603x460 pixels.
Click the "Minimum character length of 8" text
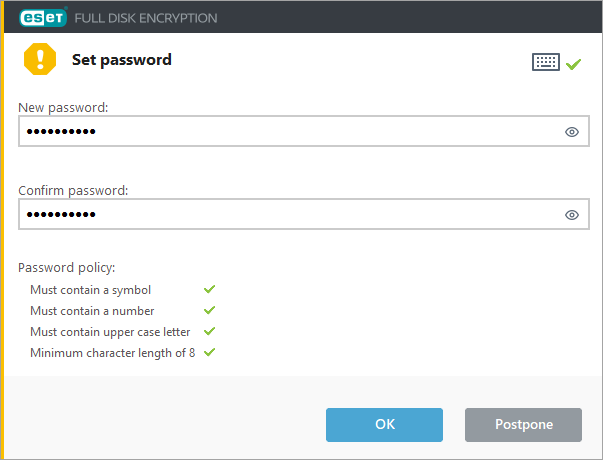(113, 353)
